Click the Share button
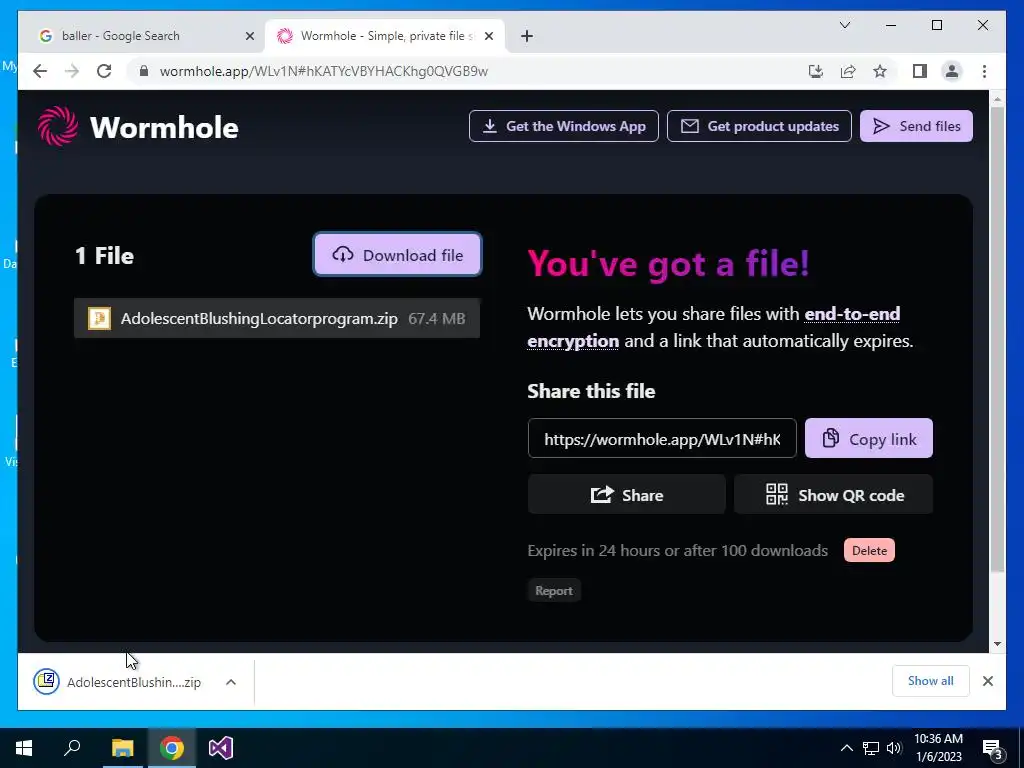The image size is (1024, 768). pos(626,494)
